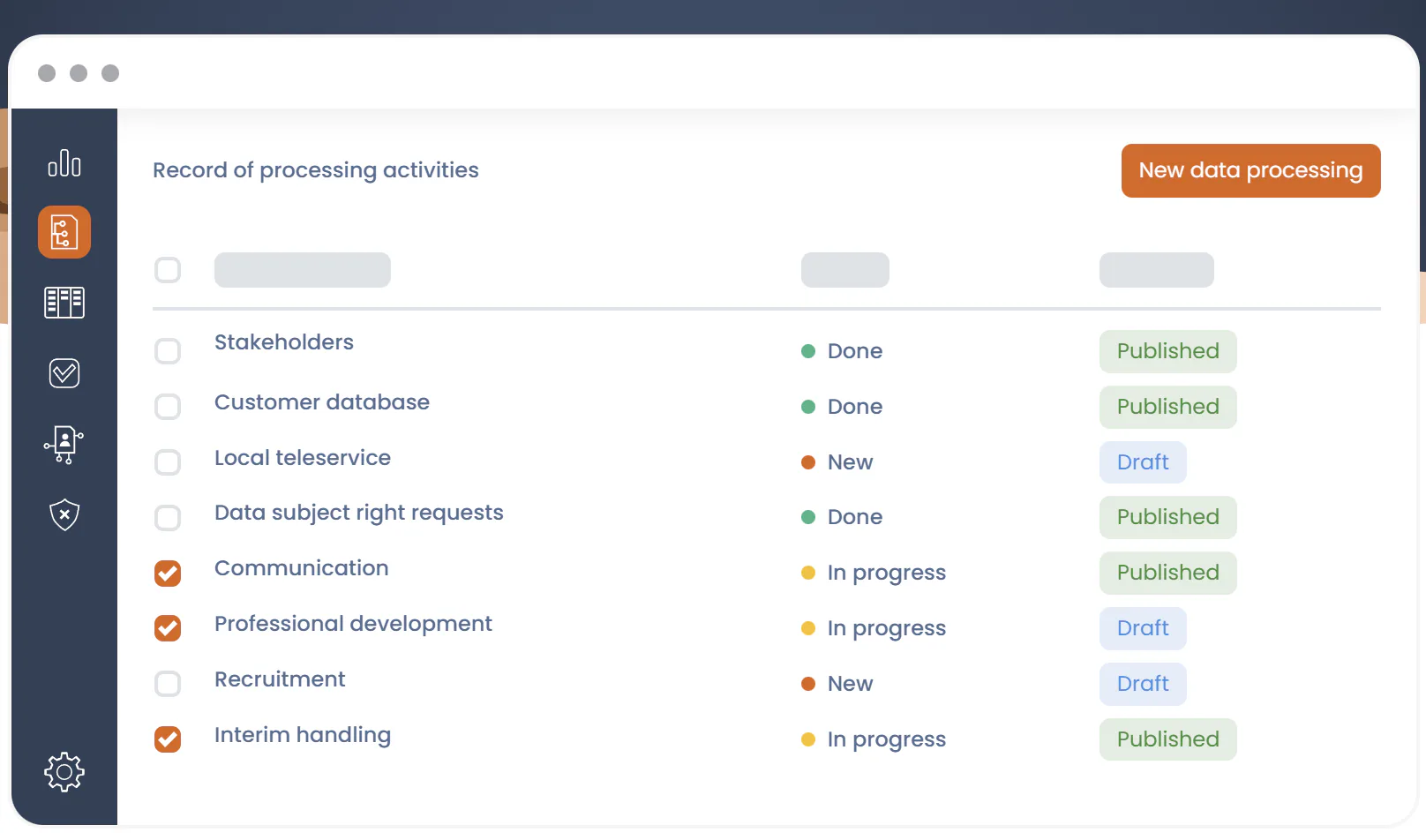Click Published badge for Interim handling
The width and height of the screenshot is (1426, 840).
(x=1167, y=739)
